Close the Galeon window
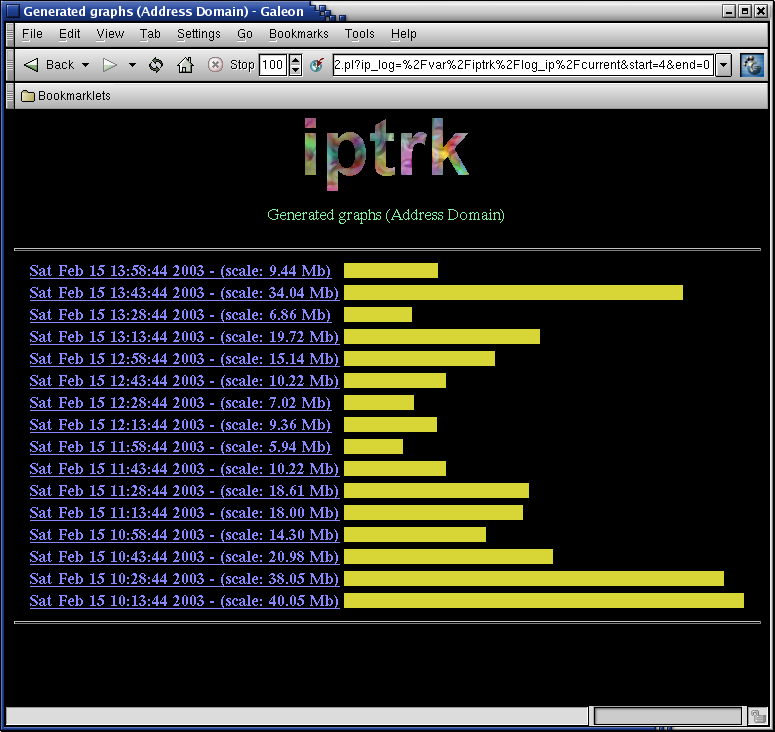This screenshot has width=775, height=732. tap(761, 11)
